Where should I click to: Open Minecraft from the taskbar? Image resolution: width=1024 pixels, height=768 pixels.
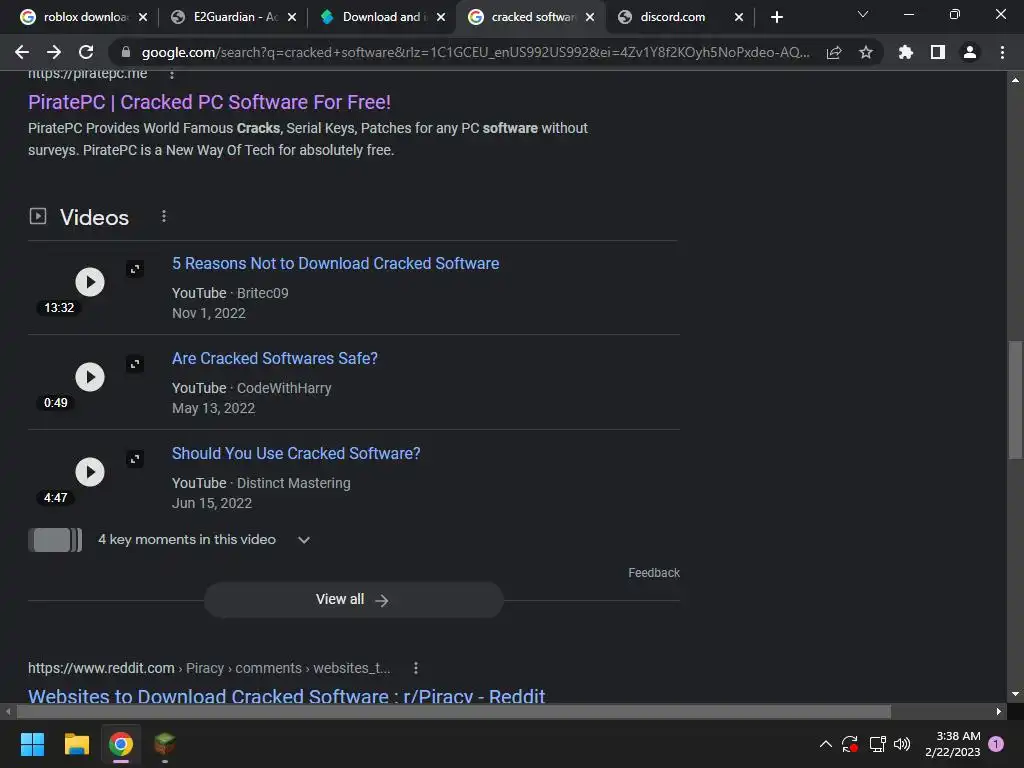[165, 744]
